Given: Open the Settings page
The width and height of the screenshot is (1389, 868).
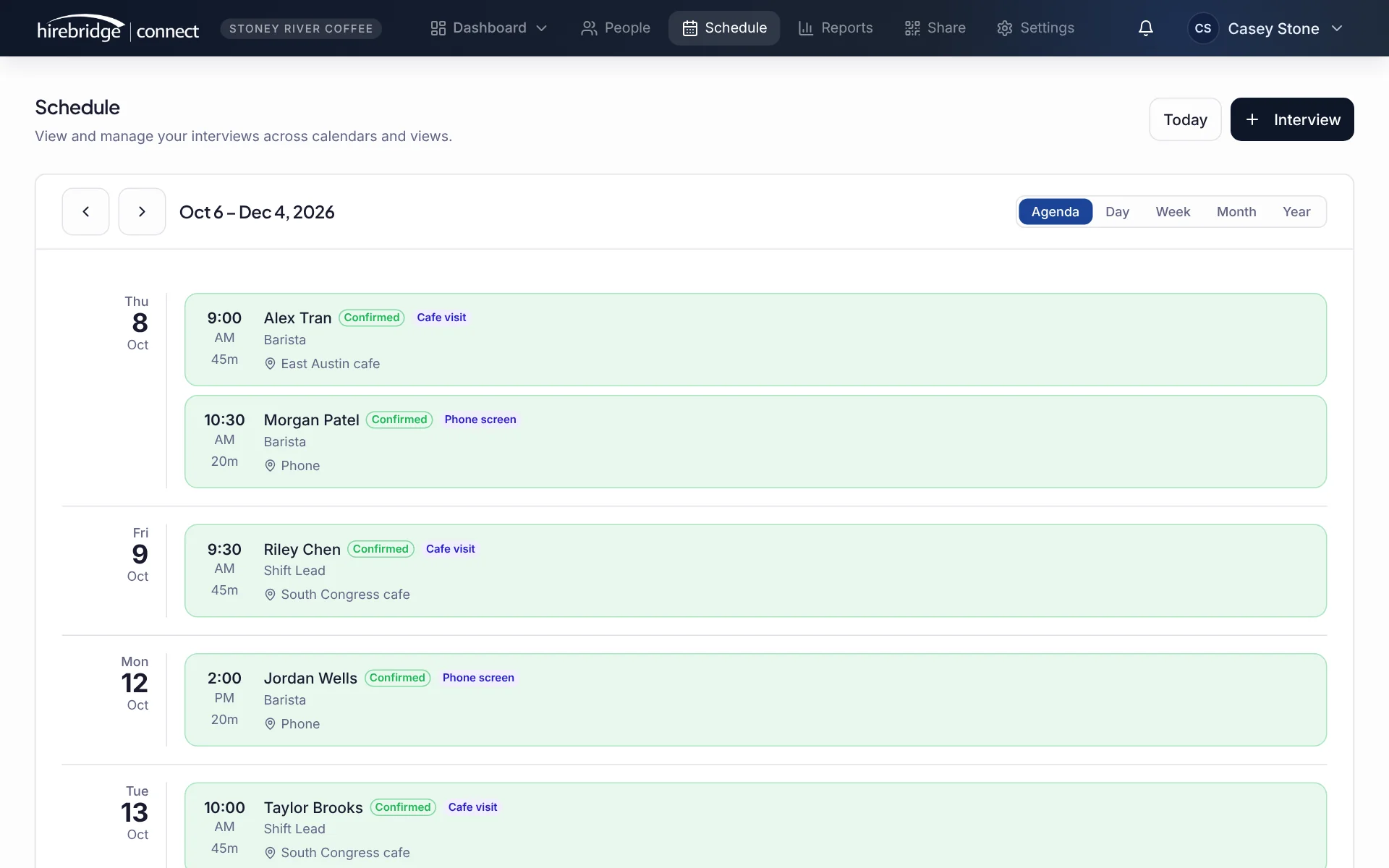Looking at the screenshot, I should click(x=1035, y=28).
